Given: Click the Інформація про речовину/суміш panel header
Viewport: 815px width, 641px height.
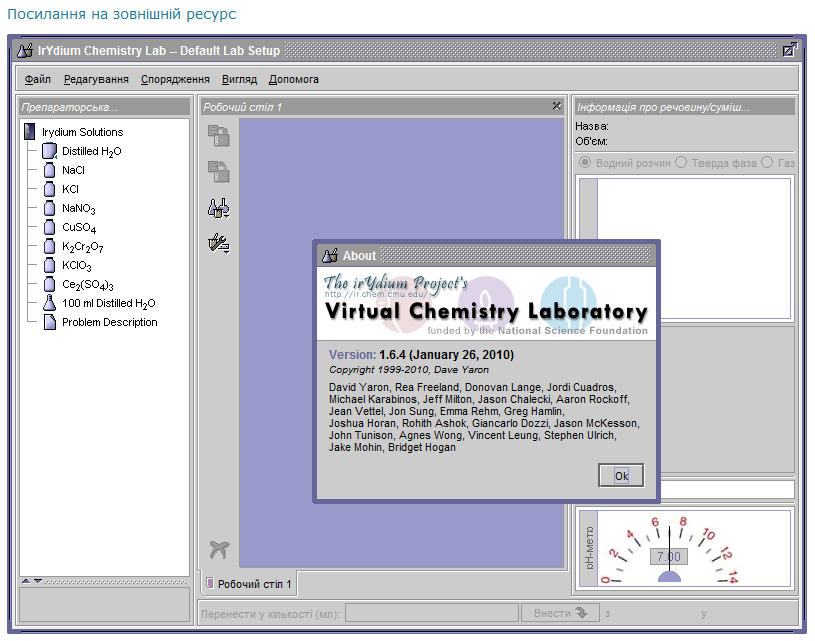Looking at the screenshot, I should pyautogui.click(x=685, y=107).
